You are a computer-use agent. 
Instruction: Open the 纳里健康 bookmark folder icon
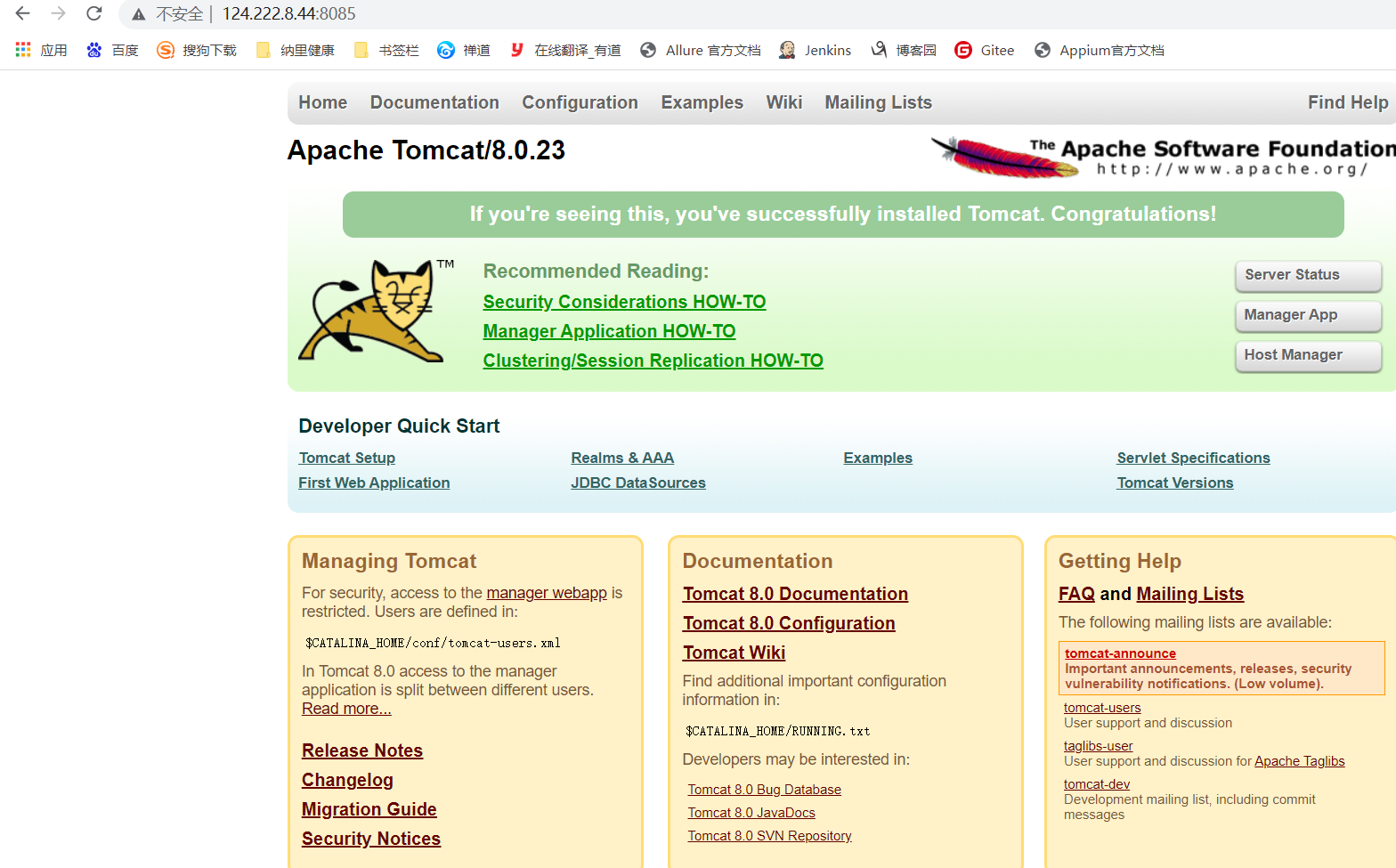pos(263,50)
